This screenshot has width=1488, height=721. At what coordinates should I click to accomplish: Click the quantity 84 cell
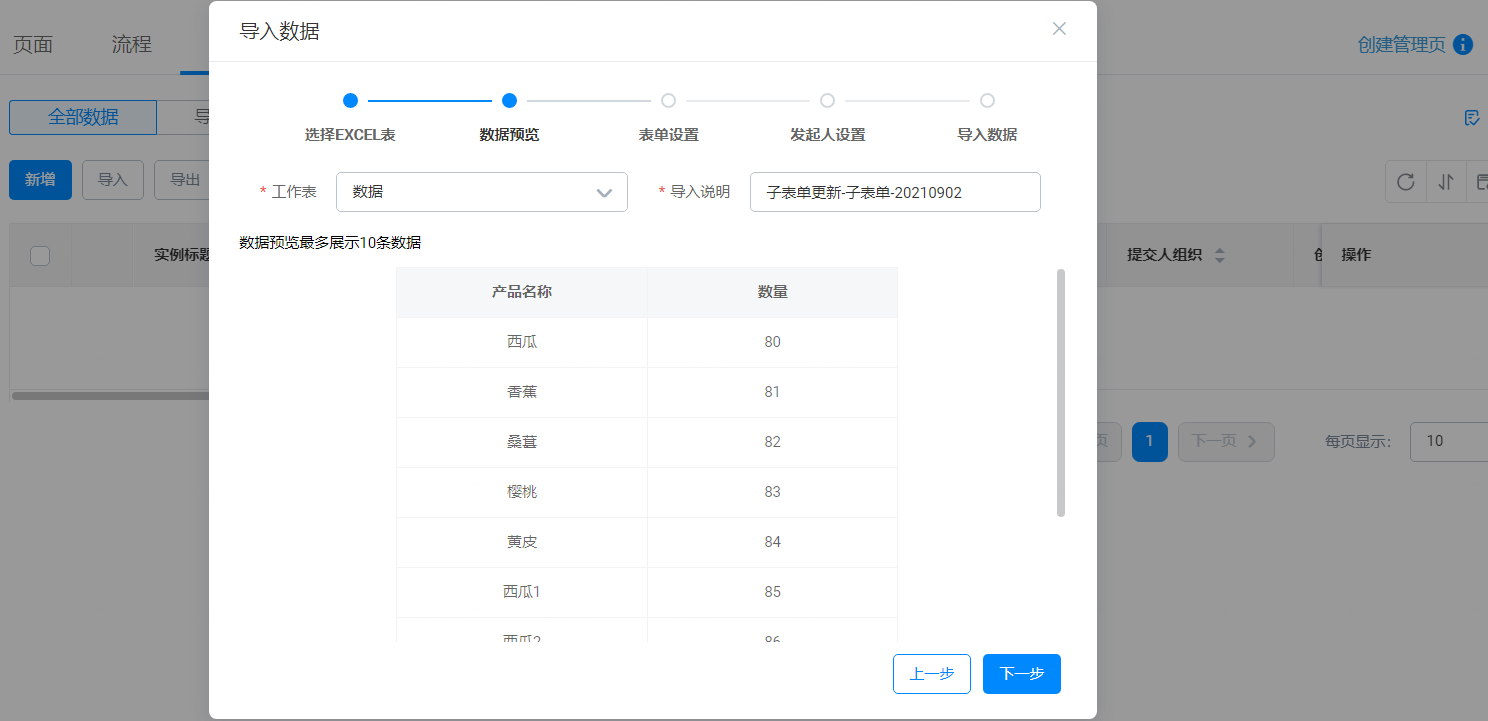[x=772, y=542]
